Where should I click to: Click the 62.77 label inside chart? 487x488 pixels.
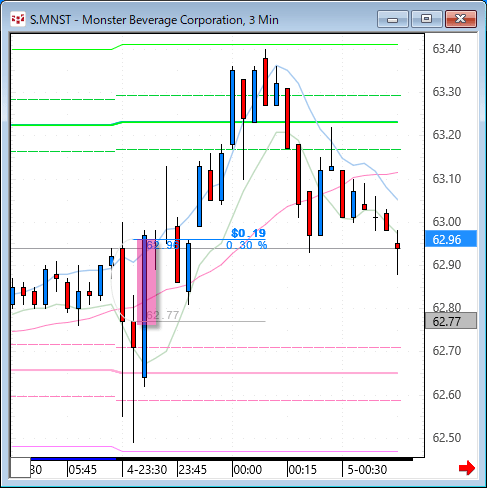point(163,315)
